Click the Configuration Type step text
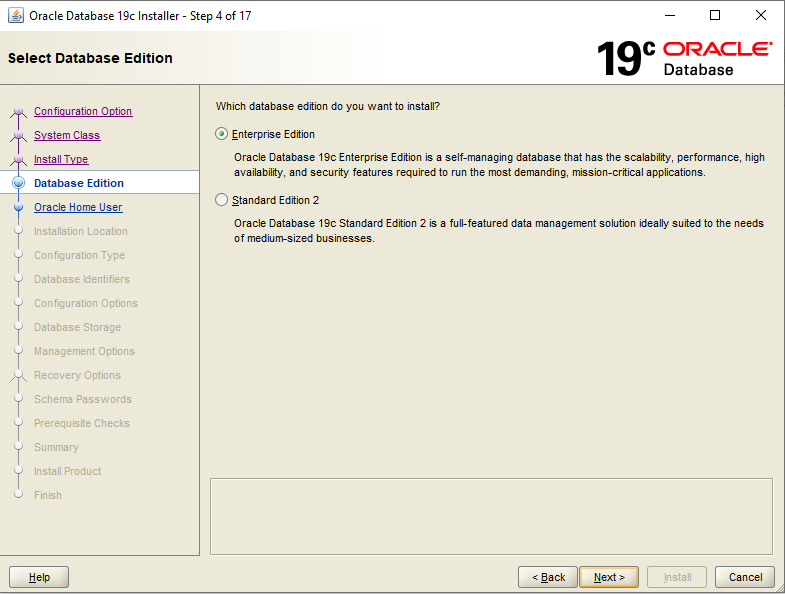 click(x=79, y=255)
